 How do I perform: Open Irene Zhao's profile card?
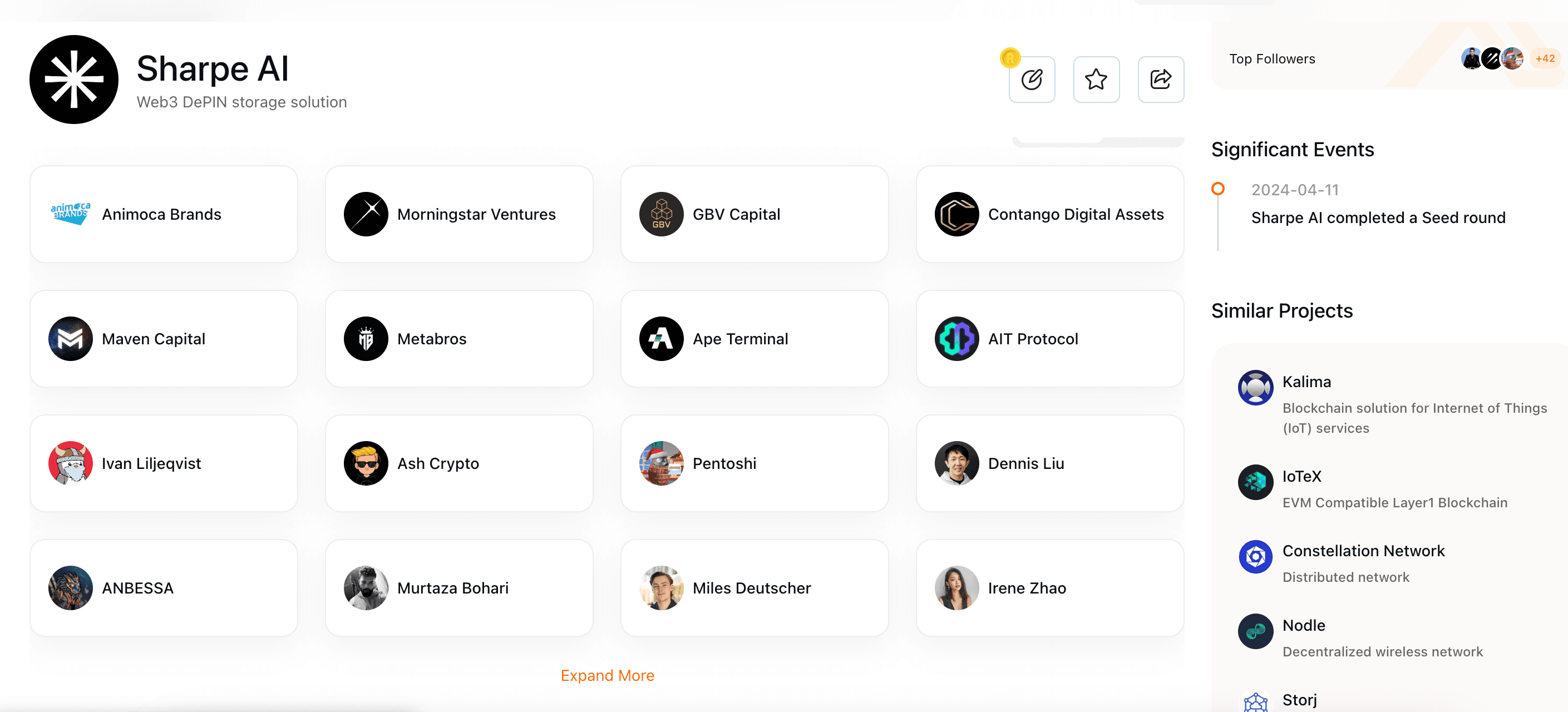(x=1050, y=588)
